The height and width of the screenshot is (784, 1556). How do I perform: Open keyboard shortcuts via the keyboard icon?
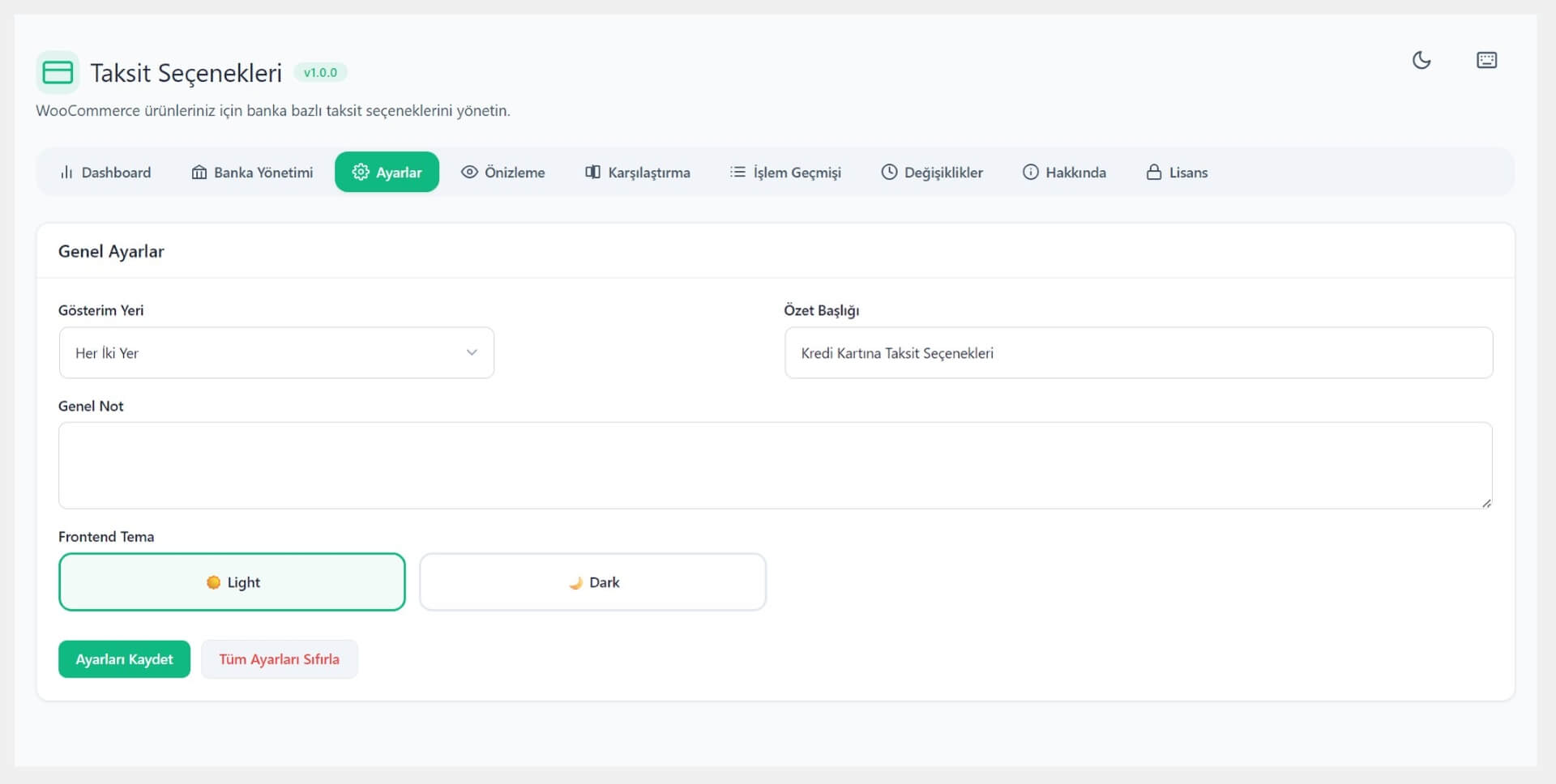(1486, 60)
